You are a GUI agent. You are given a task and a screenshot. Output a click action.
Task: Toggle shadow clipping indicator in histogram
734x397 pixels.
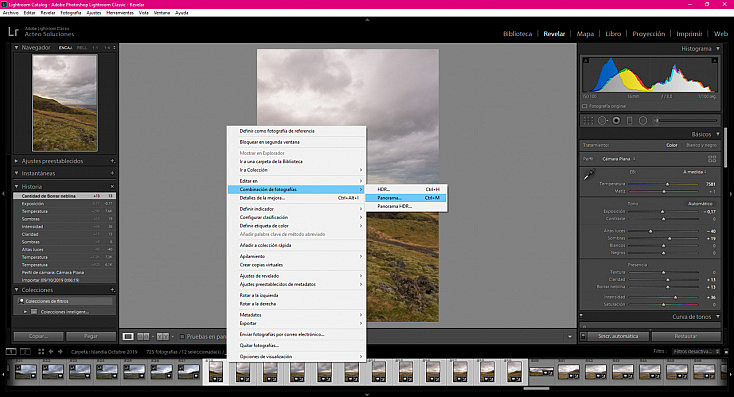[x=586, y=60]
